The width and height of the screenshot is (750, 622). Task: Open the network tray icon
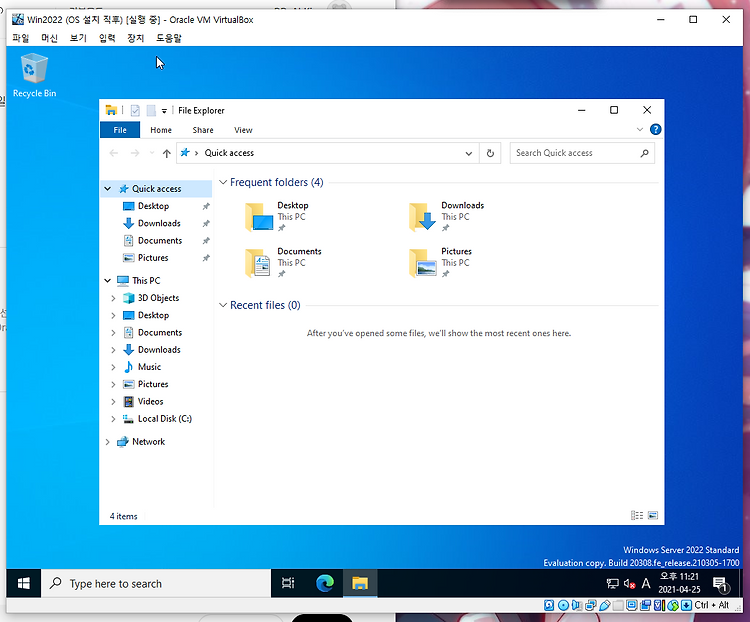[613, 583]
